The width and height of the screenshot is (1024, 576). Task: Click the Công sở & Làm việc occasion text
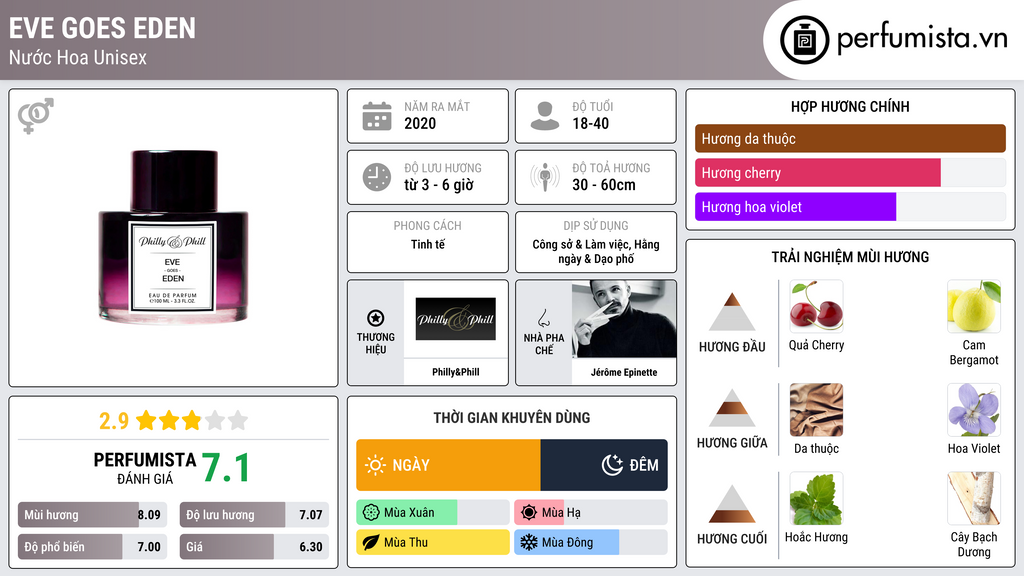596,251
